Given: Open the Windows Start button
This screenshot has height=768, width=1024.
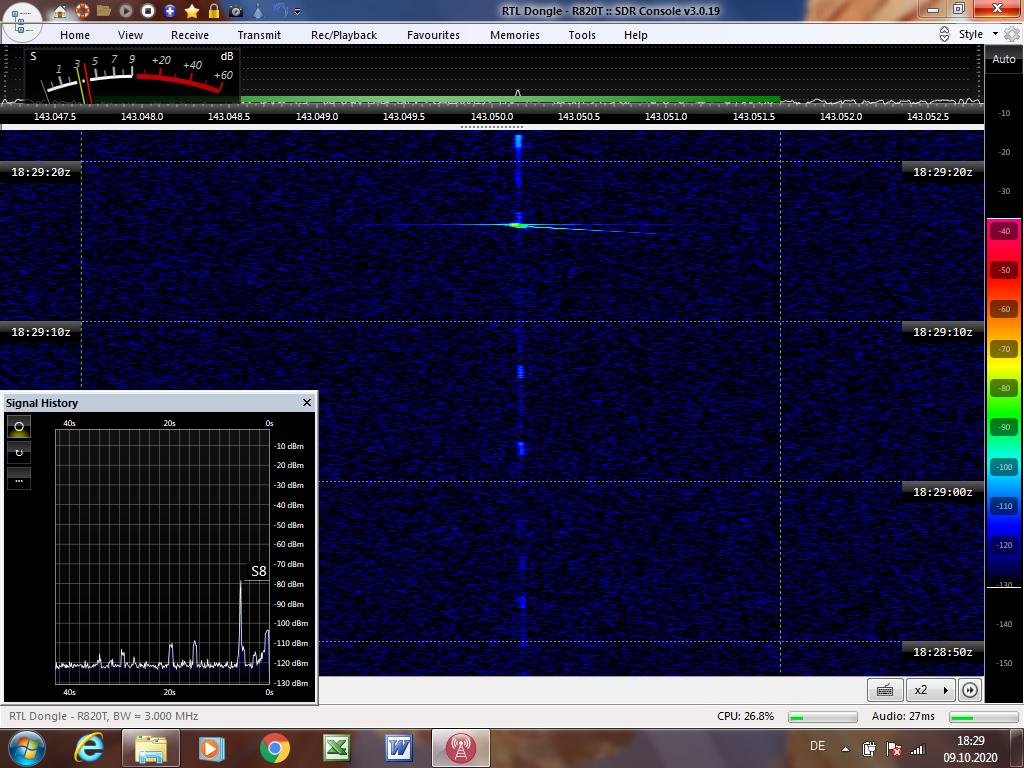Looking at the screenshot, I should pos(26,748).
